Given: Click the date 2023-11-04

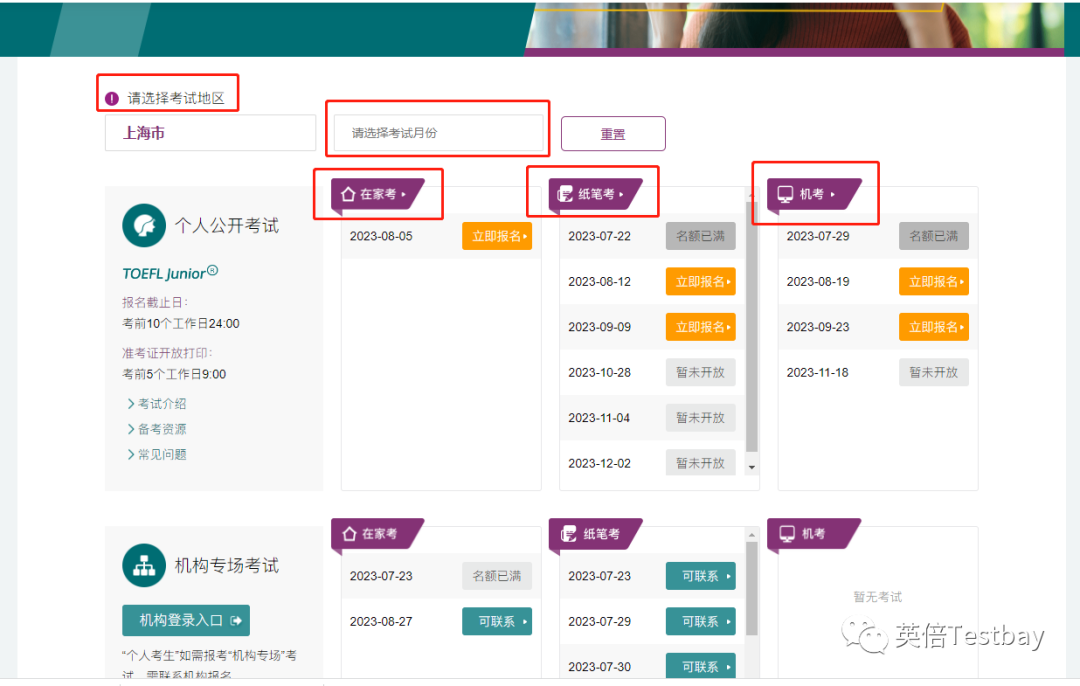Looking at the screenshot, I should (x=599, y=418).
